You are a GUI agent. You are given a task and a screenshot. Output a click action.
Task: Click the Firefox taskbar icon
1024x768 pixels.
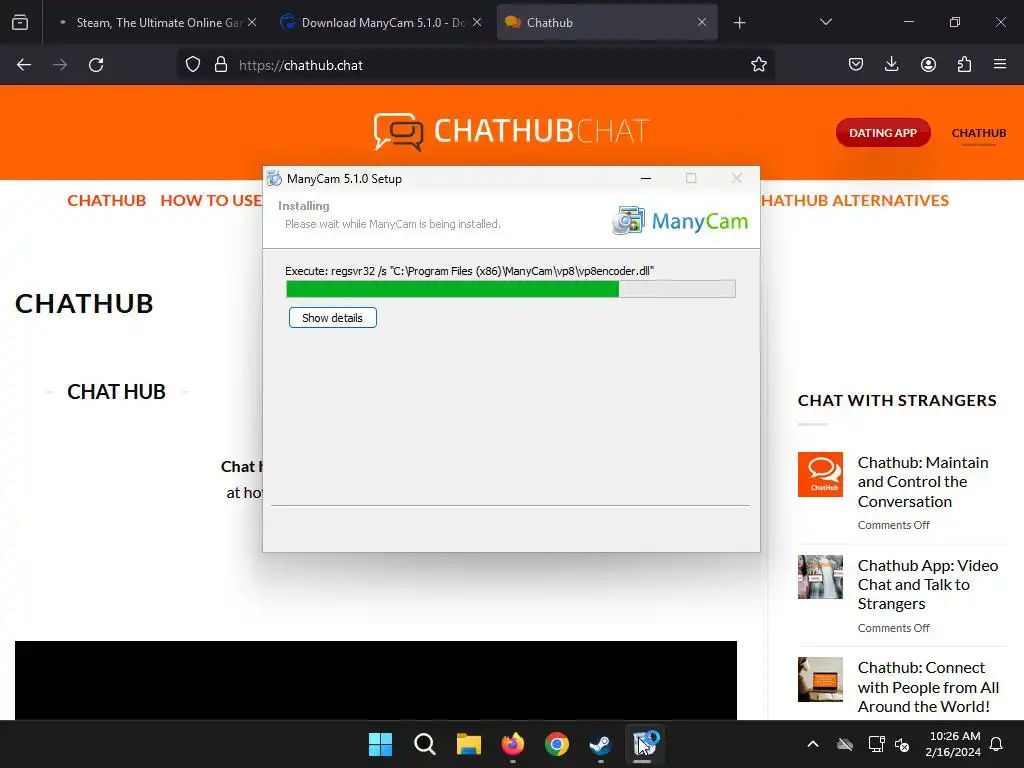point(513,744)
